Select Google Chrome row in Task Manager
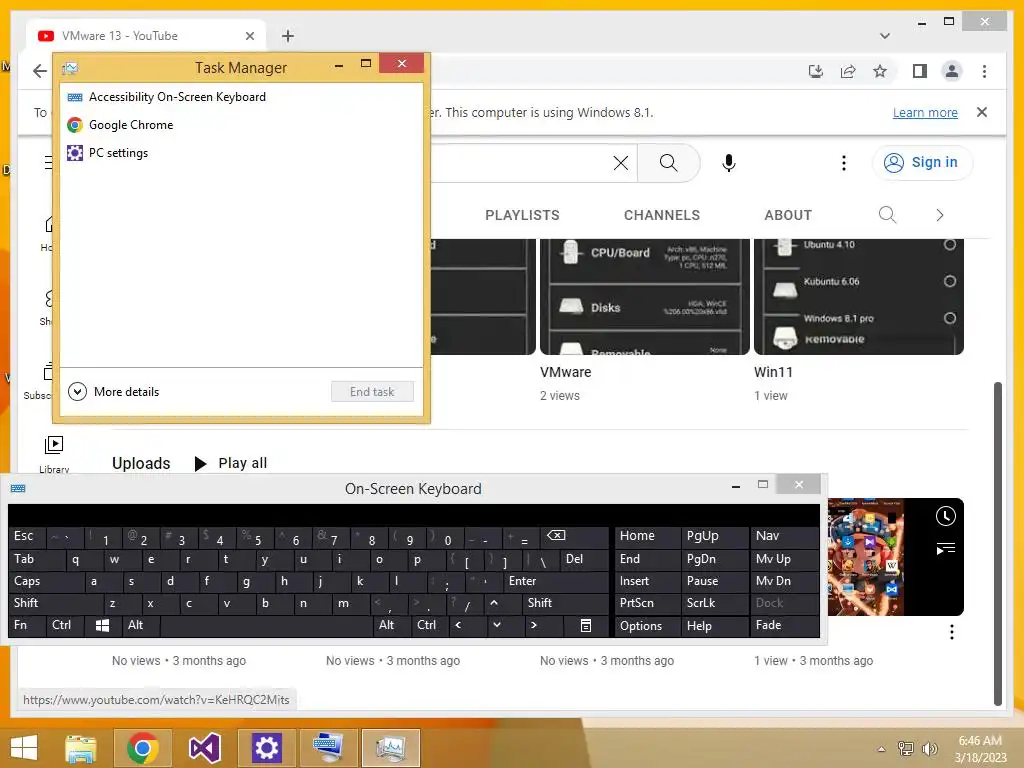 point(241,125)
